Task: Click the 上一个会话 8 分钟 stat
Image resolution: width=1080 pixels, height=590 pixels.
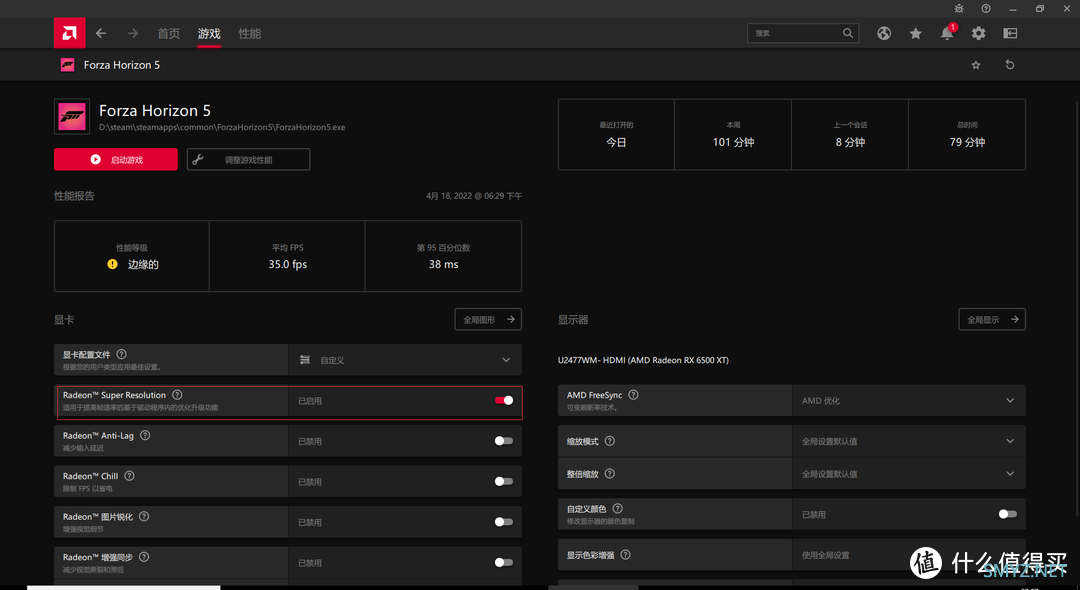Action: (x=851, y=134)
